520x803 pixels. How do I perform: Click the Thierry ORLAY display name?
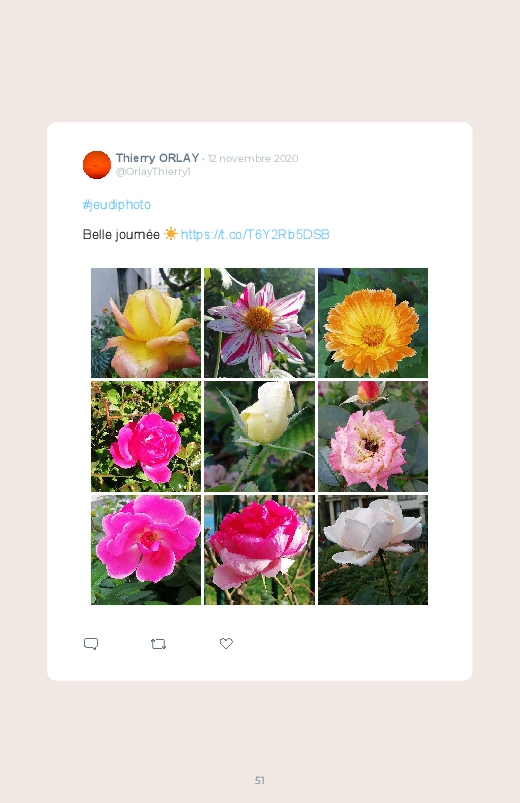click(157, 158)
